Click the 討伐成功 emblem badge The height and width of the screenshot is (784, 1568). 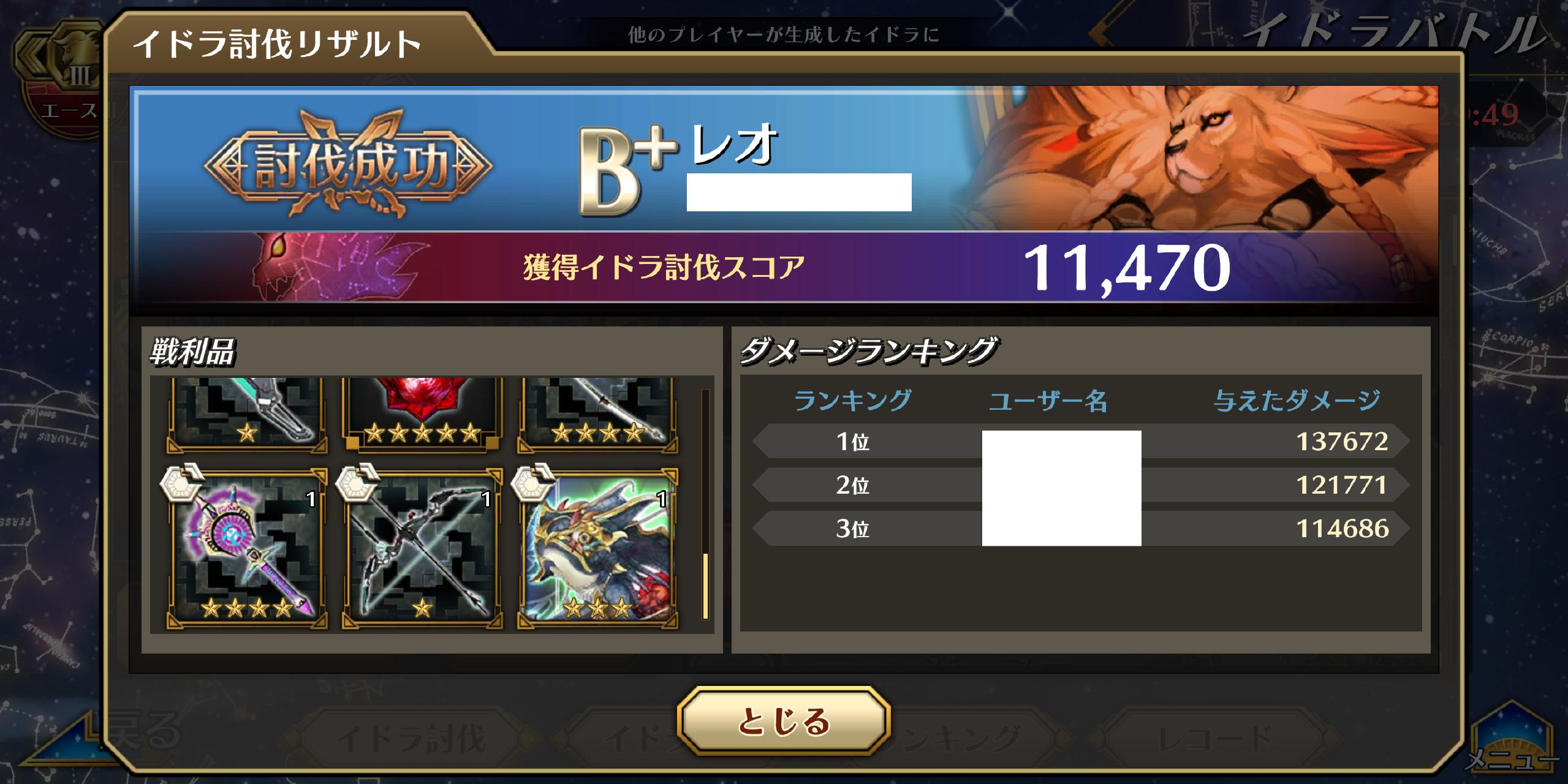click(348, 164)
